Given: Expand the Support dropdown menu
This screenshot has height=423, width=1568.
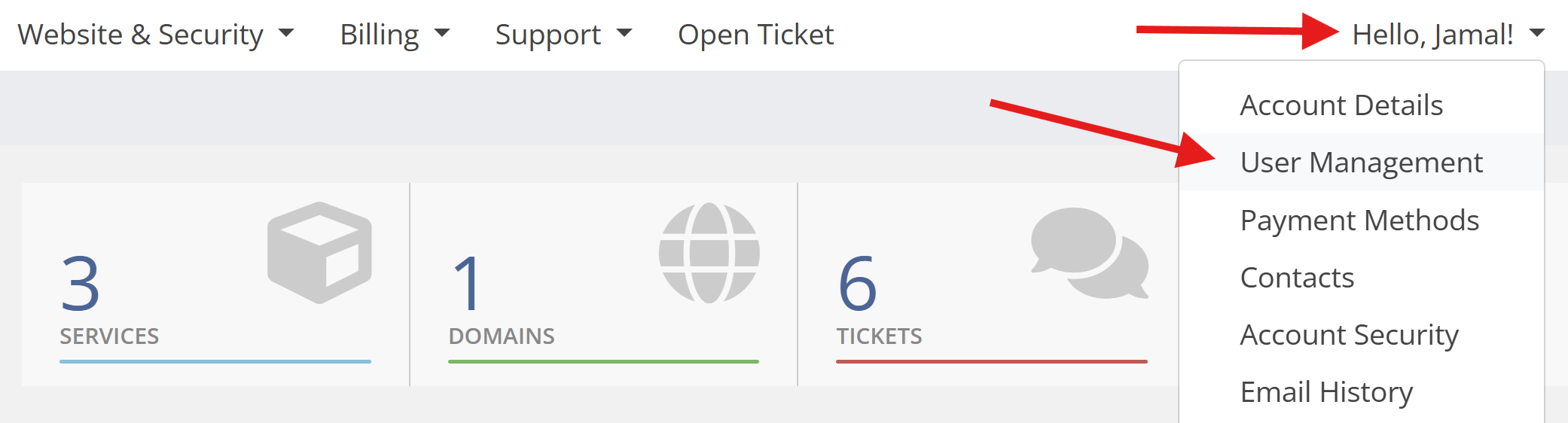Looking at the screenshot, I should tap(563, 35).
